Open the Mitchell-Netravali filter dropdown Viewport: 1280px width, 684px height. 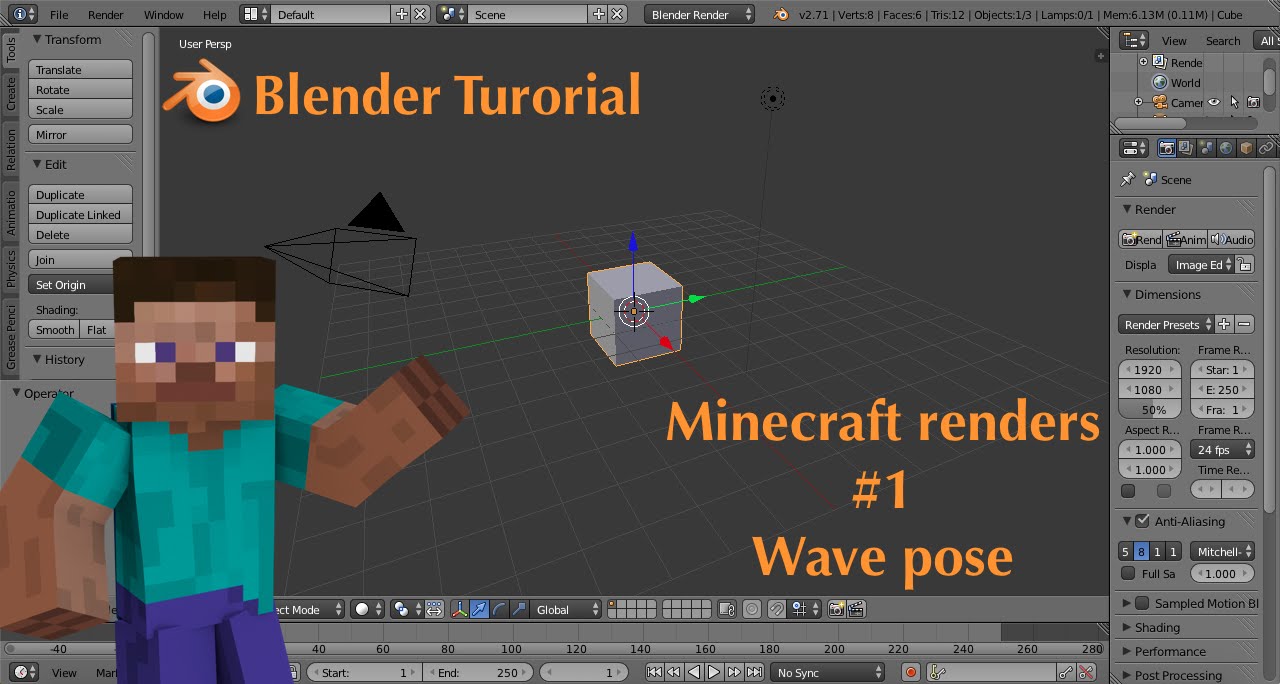(x=1221, y=552)
